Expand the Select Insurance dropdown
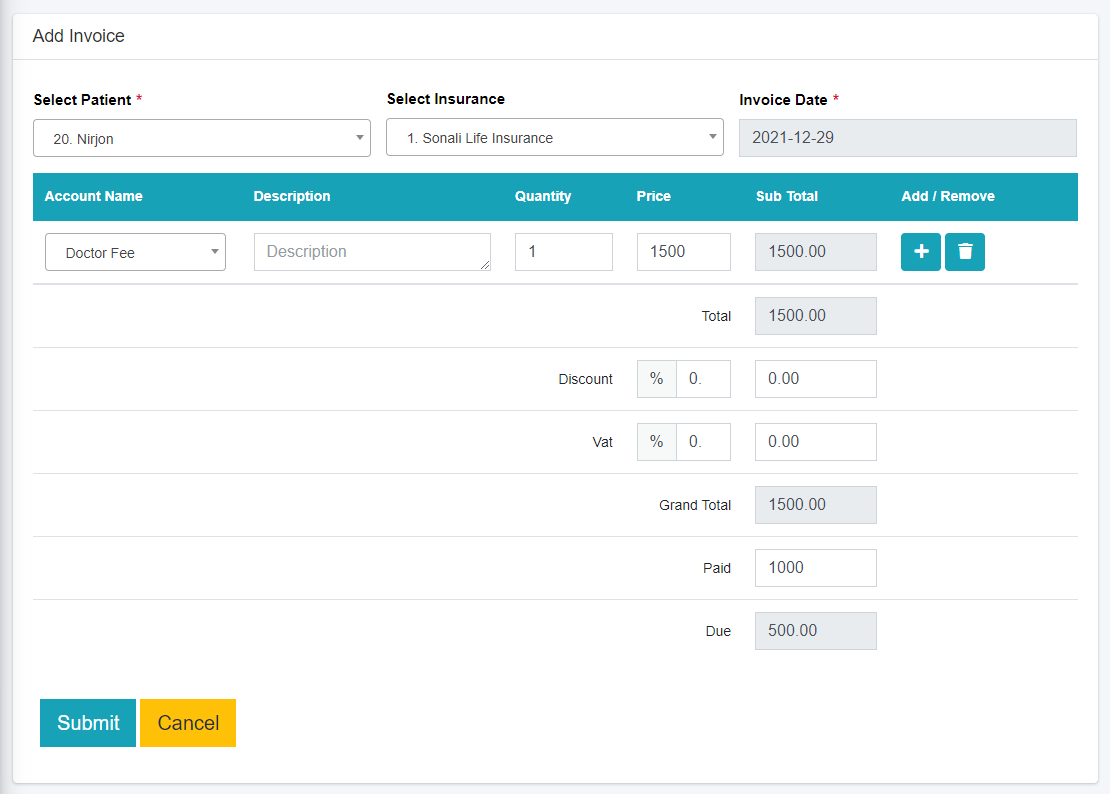Screen dimensions: 1110x794 (554, 138)
